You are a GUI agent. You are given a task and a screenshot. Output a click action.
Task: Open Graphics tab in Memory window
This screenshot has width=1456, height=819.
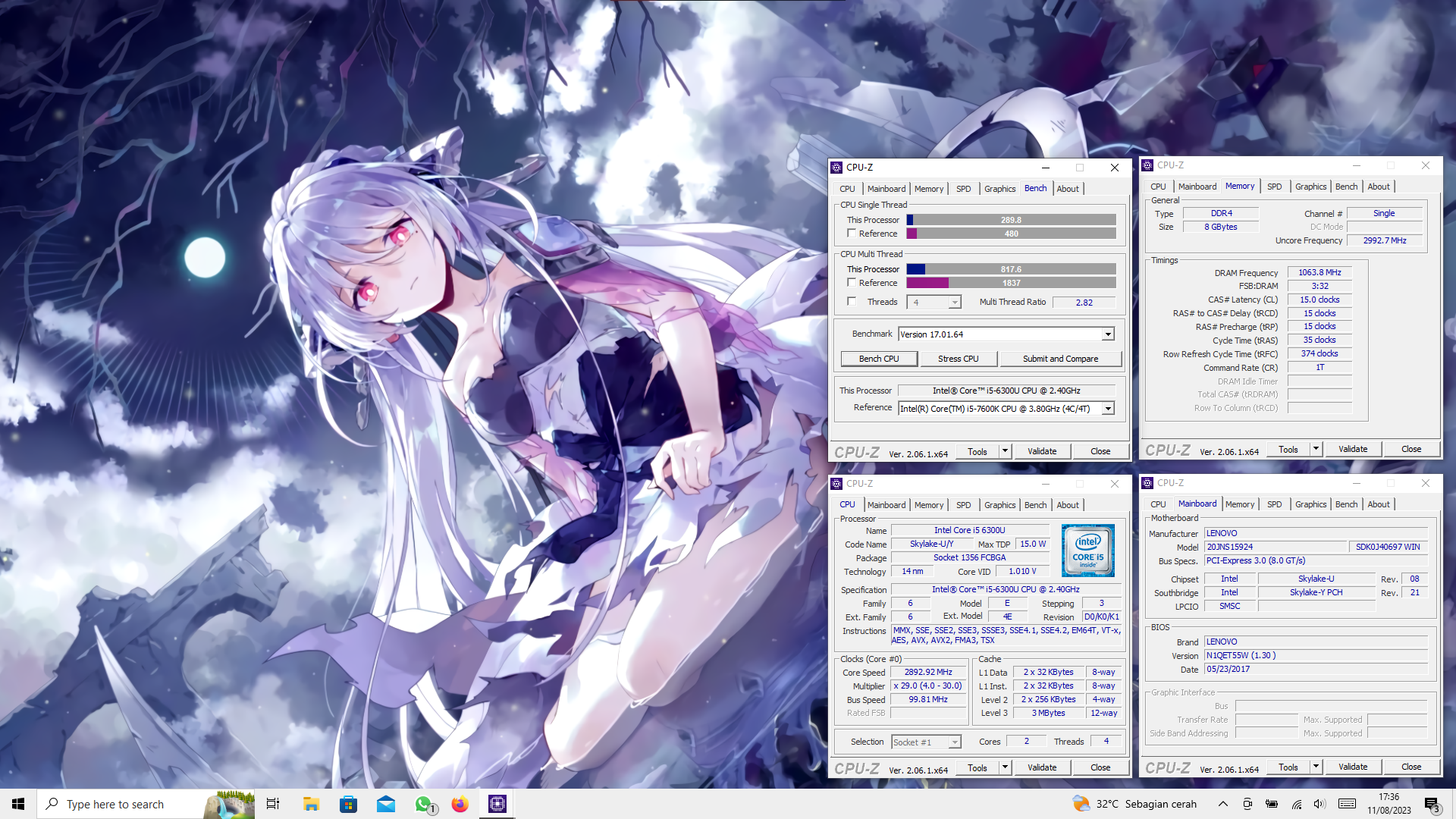1310,187
